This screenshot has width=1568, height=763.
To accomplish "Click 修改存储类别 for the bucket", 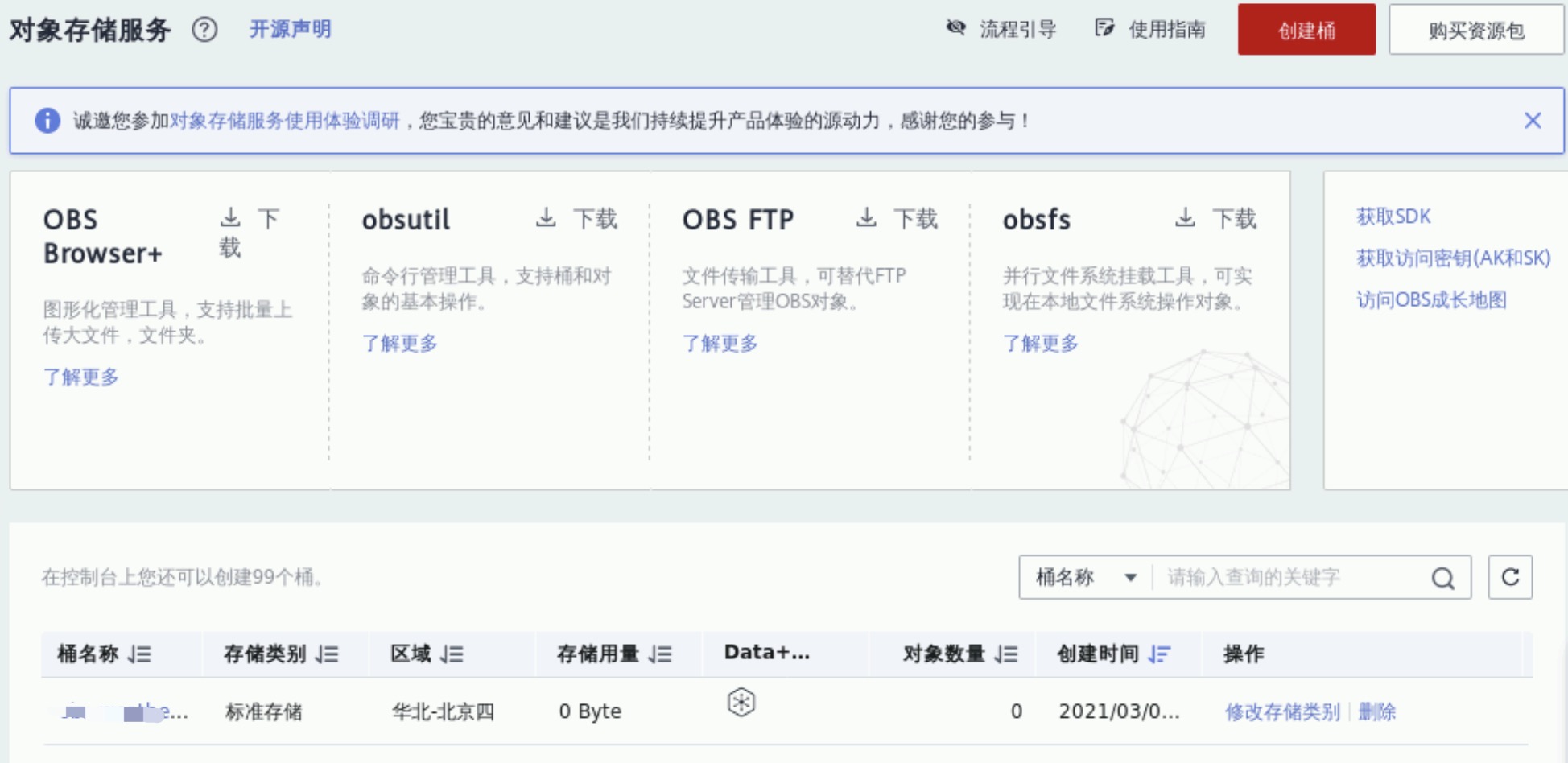I will coord(1282,711).
